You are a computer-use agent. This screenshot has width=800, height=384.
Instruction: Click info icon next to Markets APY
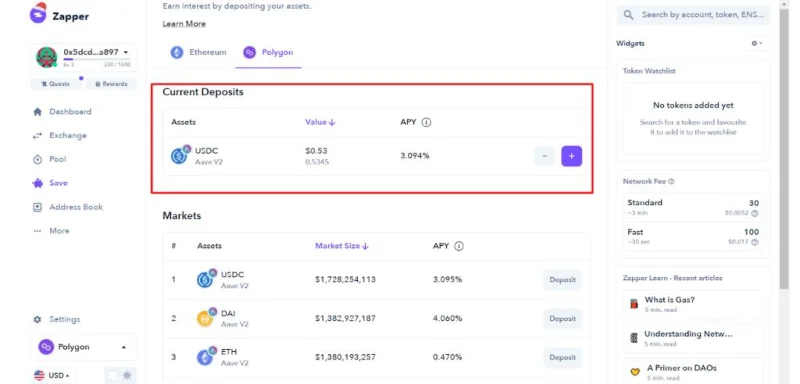point(459,246)
